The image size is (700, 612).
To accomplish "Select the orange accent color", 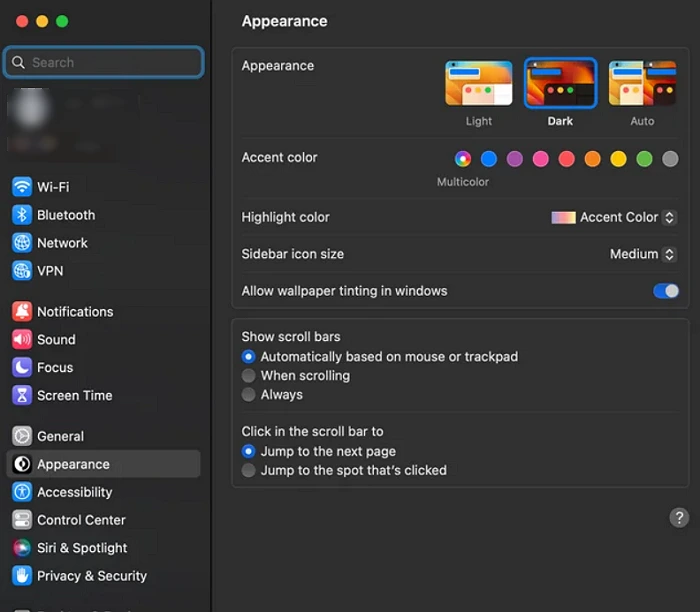I will pos(592,158).
